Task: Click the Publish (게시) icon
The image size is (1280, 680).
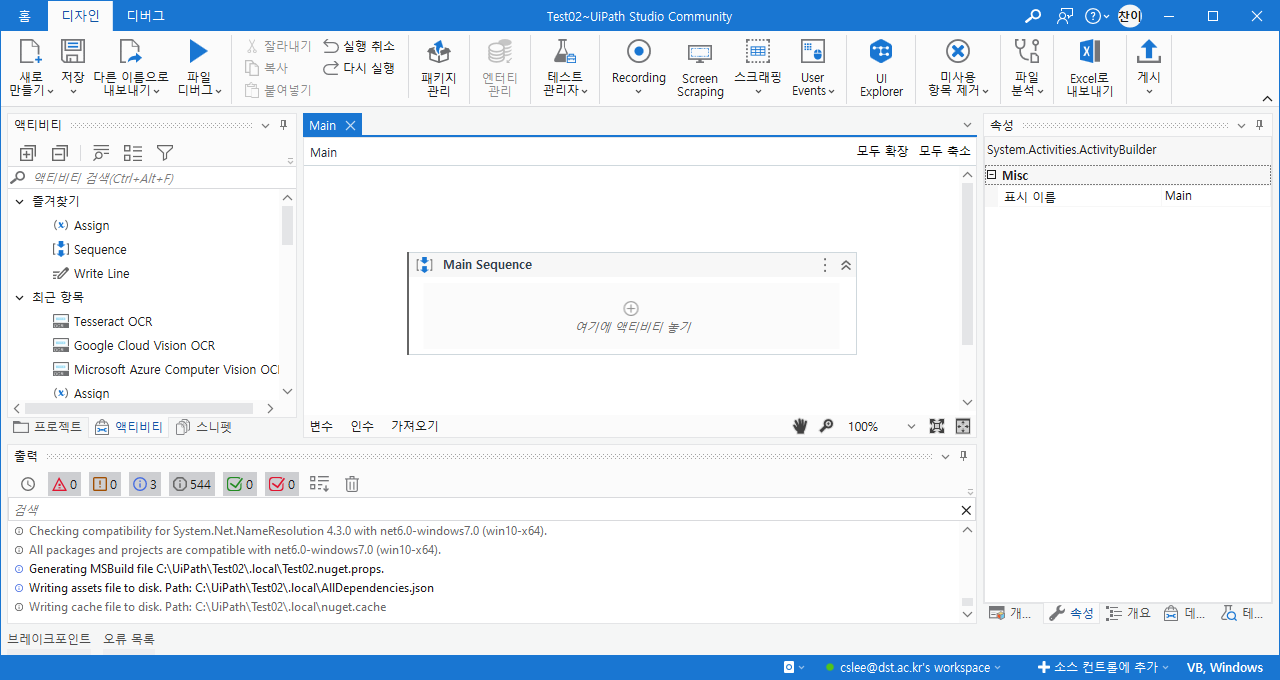Action: tap(1149, 52)
